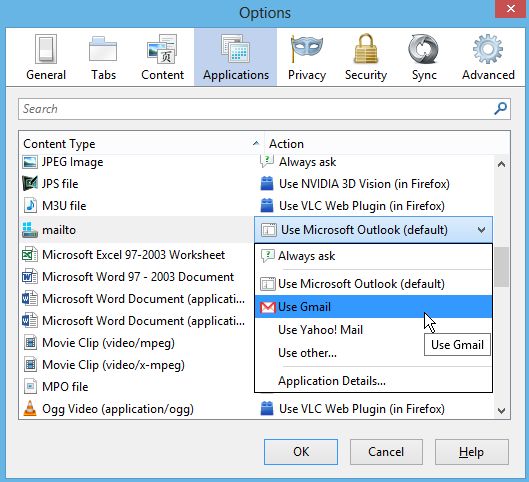Select Ogg Video (application/ogg) label
529x482 pixels.
118,409
